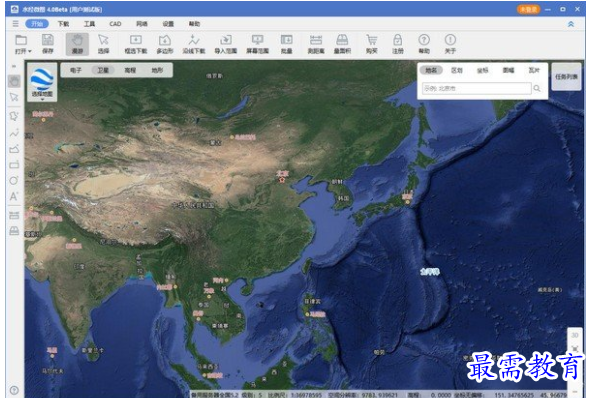Select the 沿线下载 along-line download tool

tap(194, 44)
